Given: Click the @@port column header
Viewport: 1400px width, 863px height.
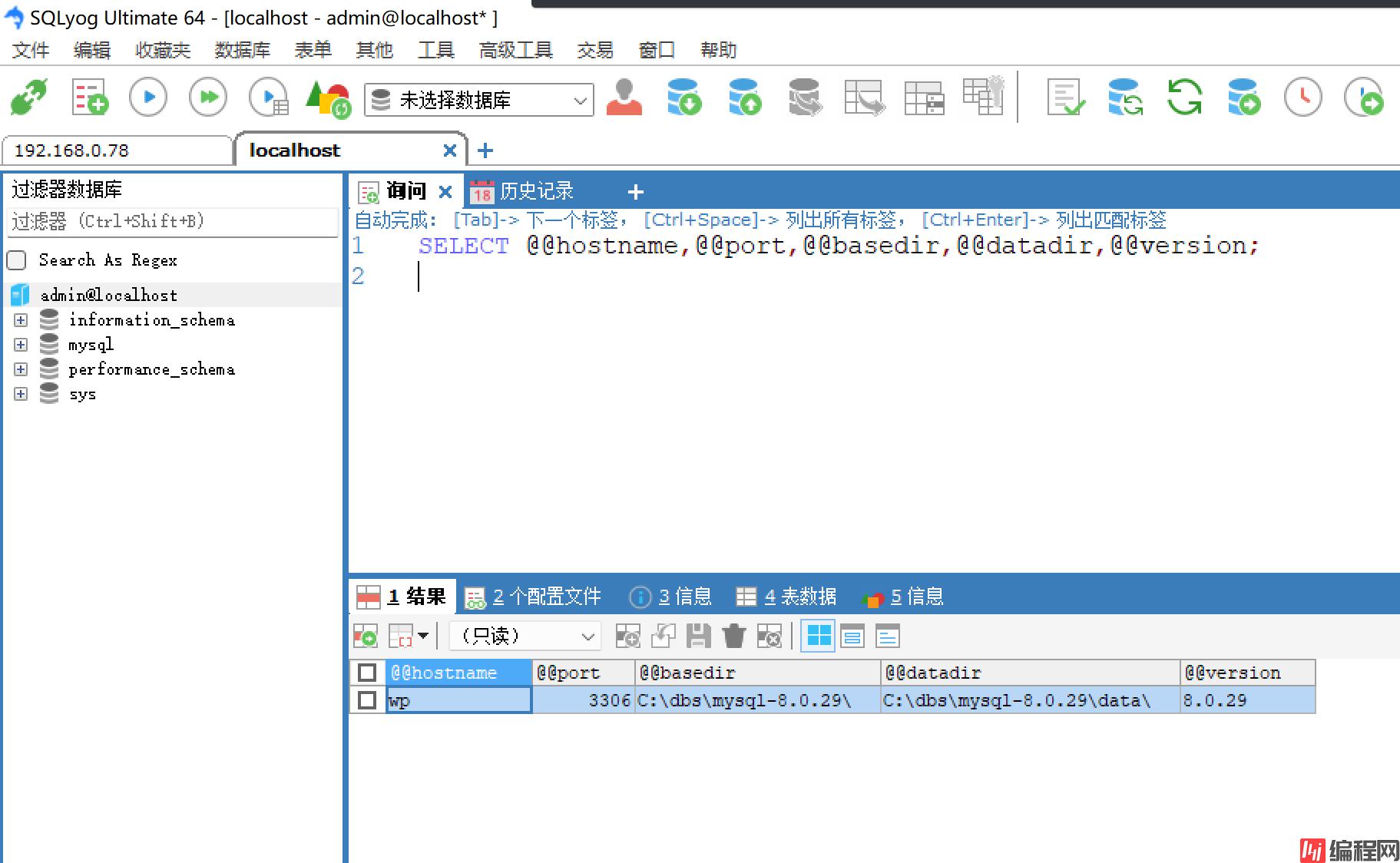Looking at the screenshot, I should [584, 673].
